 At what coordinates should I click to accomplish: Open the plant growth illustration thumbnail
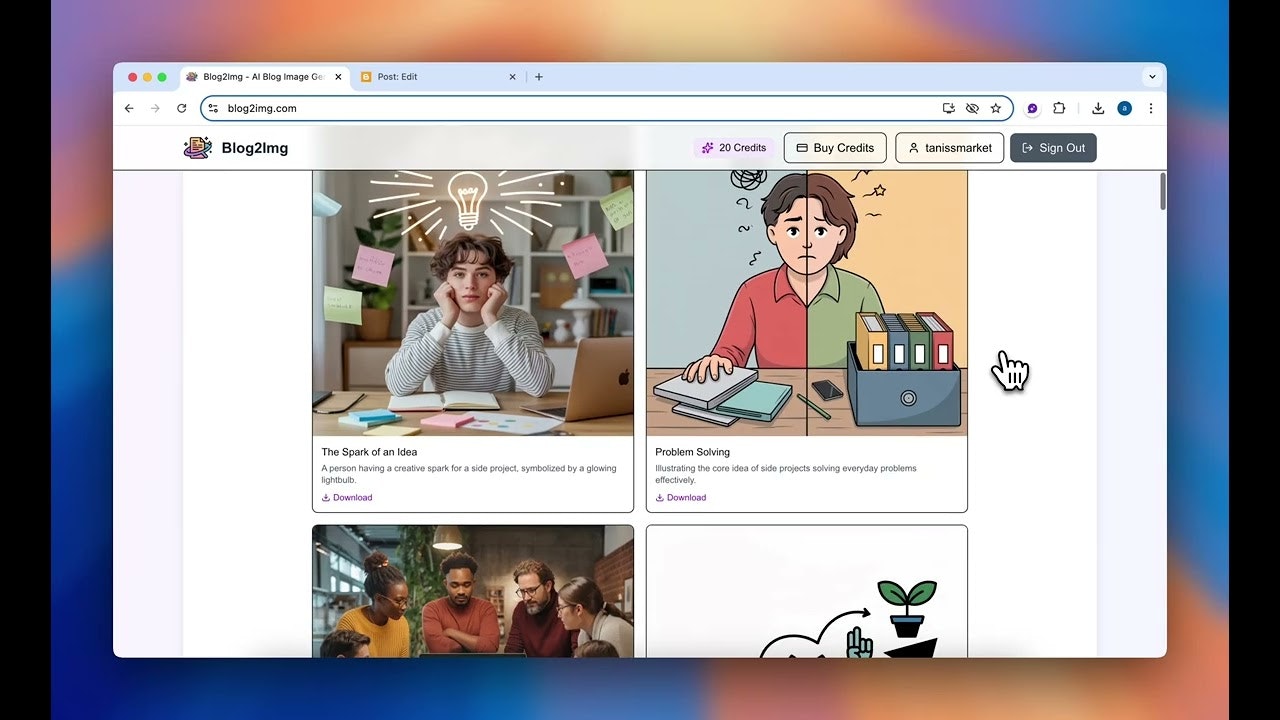pos(807,591)
